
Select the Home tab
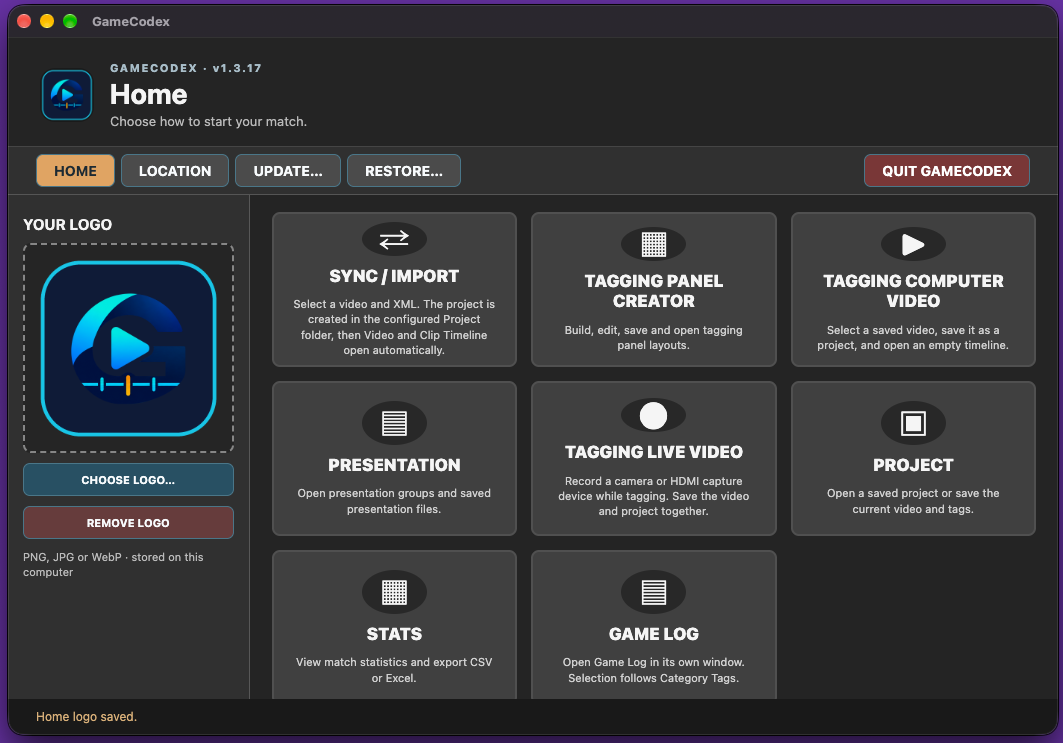pos(75,171)
